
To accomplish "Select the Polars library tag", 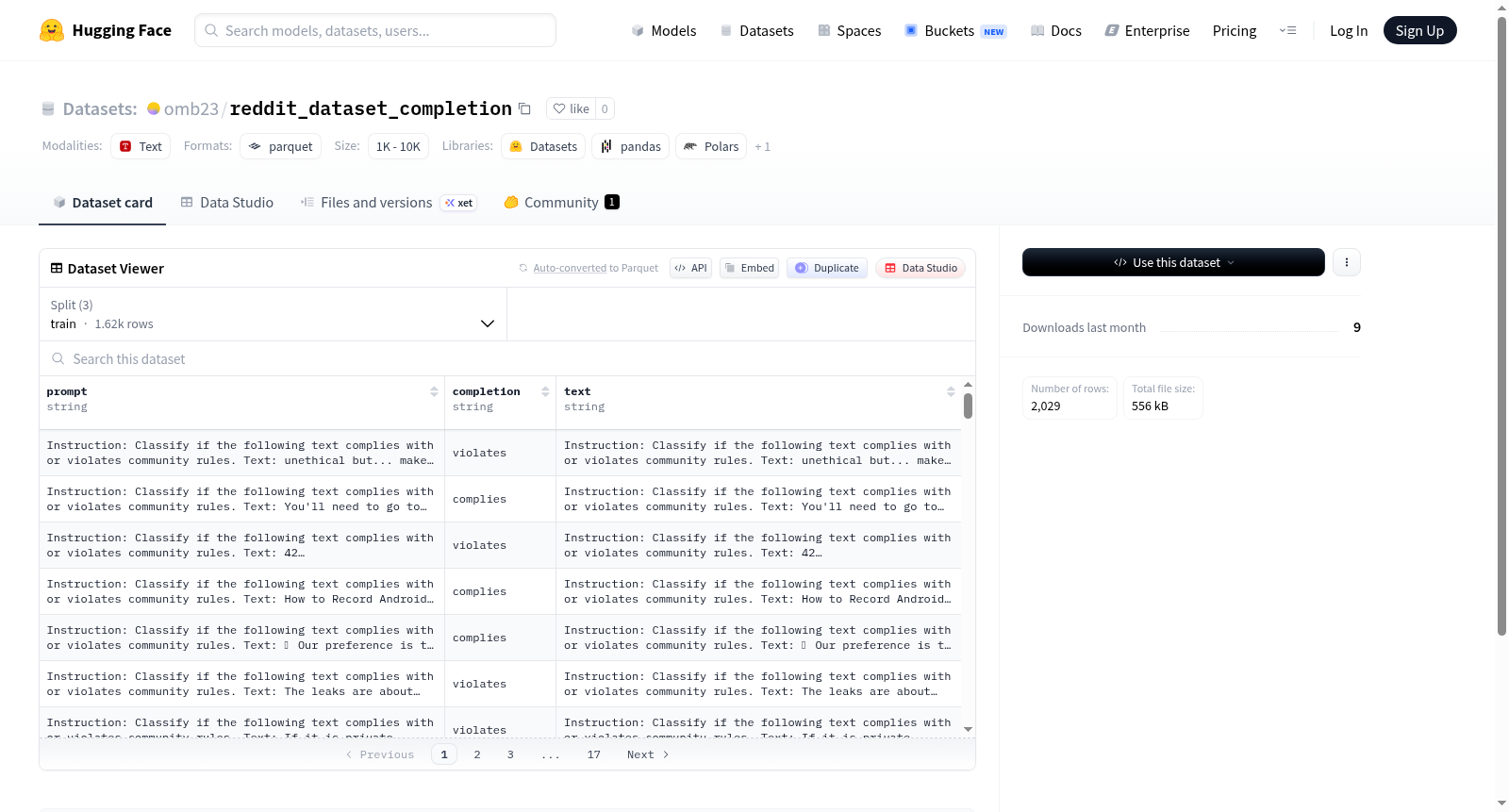I will pyautogui.click(x=711, y=146).
